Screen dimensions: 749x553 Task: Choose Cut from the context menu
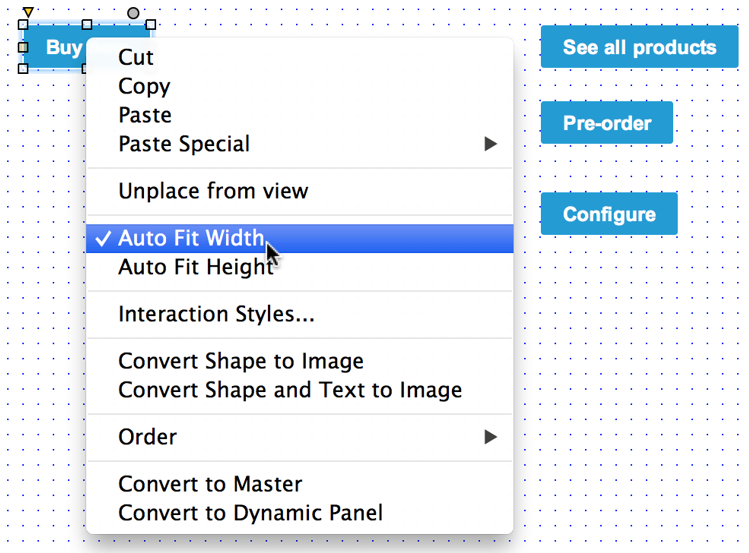pos(300,57)
